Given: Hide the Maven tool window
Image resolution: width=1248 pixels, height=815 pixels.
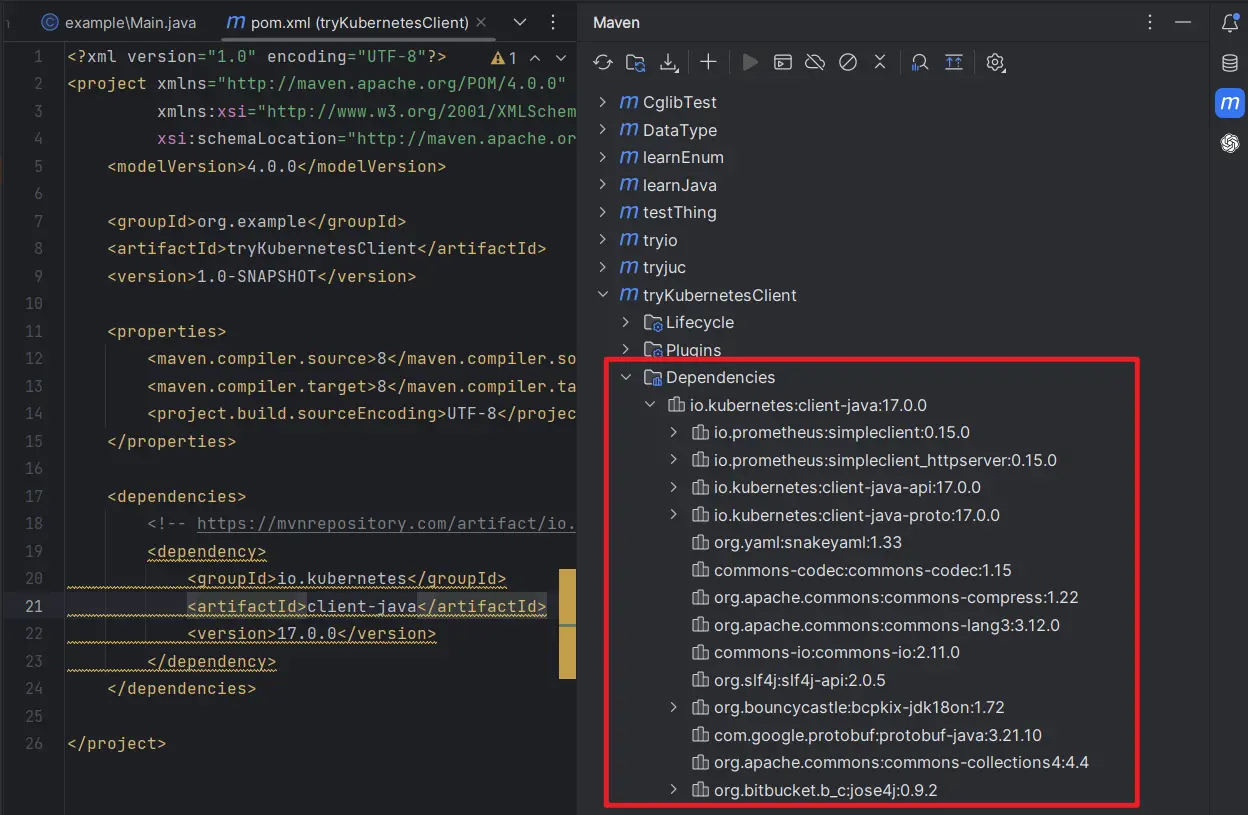Looking at the screenshot, I should [1184, 22].
